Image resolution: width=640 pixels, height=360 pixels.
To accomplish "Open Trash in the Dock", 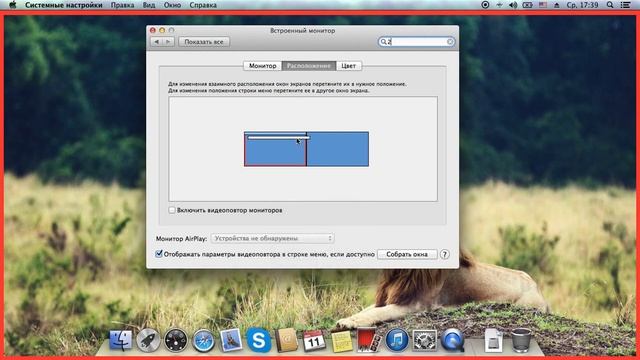I will coord(521,340).
